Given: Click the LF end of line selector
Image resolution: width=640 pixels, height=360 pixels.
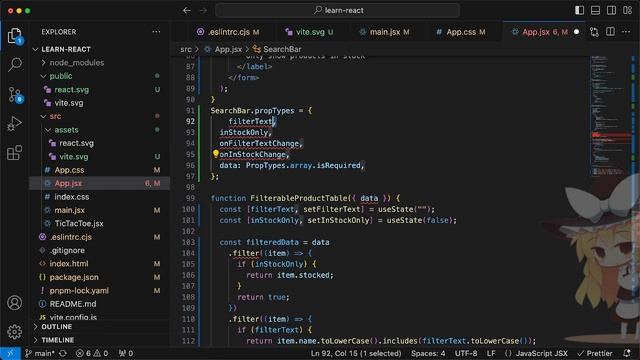Looking at the screenshot, I should 491,353.
